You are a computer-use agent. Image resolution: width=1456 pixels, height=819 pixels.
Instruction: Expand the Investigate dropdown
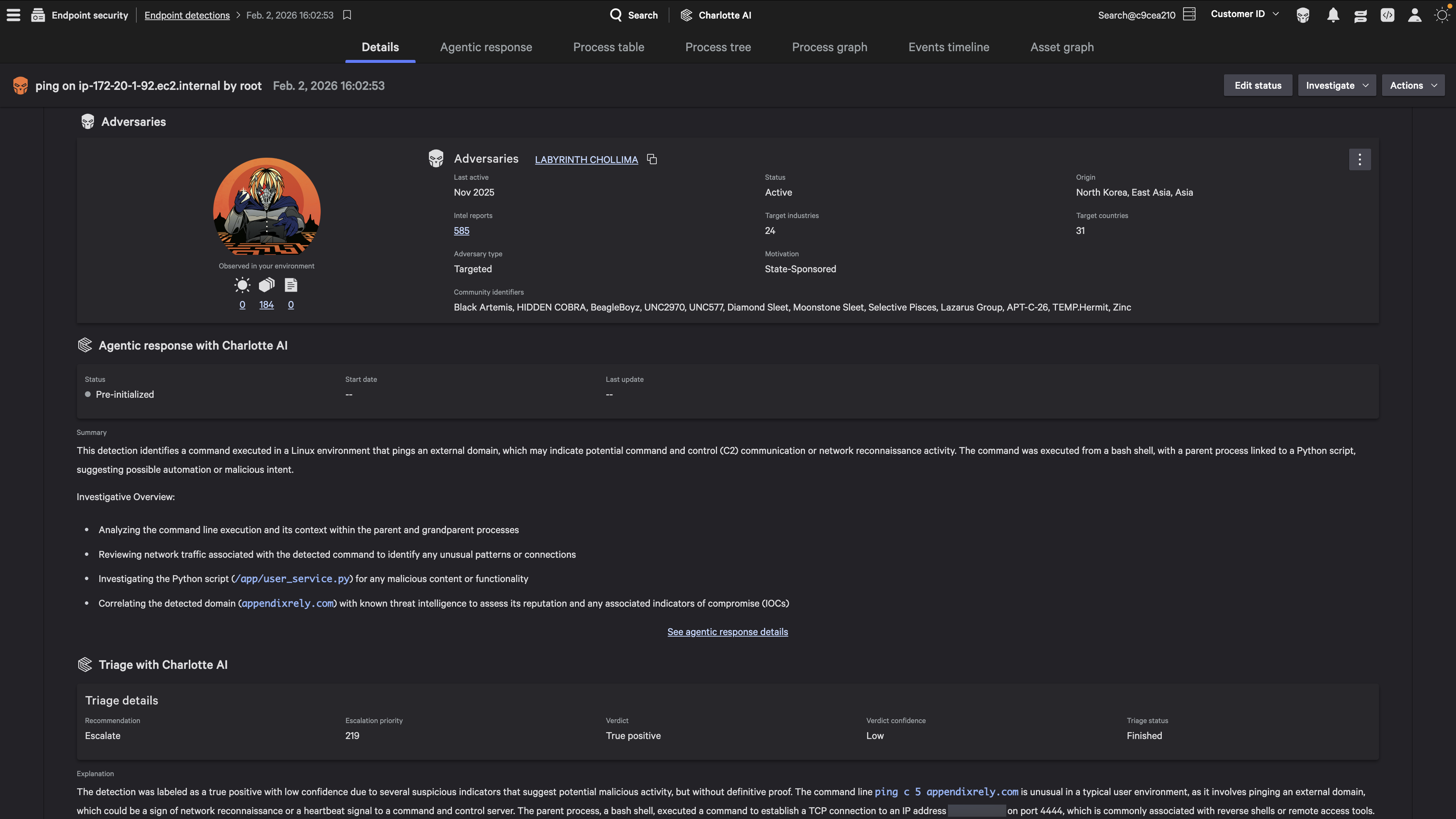coord(1336,85)
